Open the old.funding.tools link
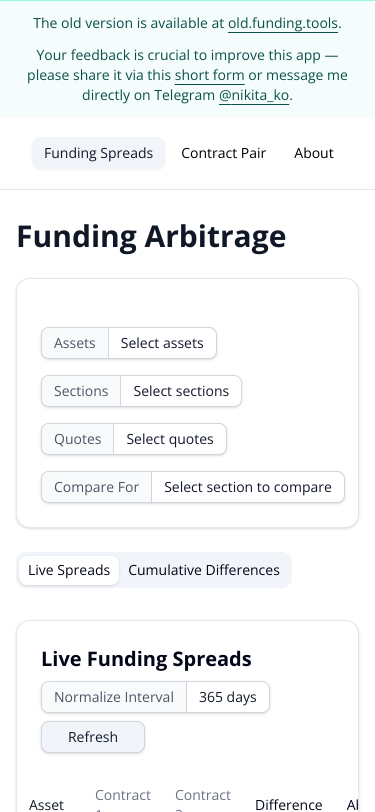Image resolution: width=375 pixels, height=812 pixels. (283, 23)
